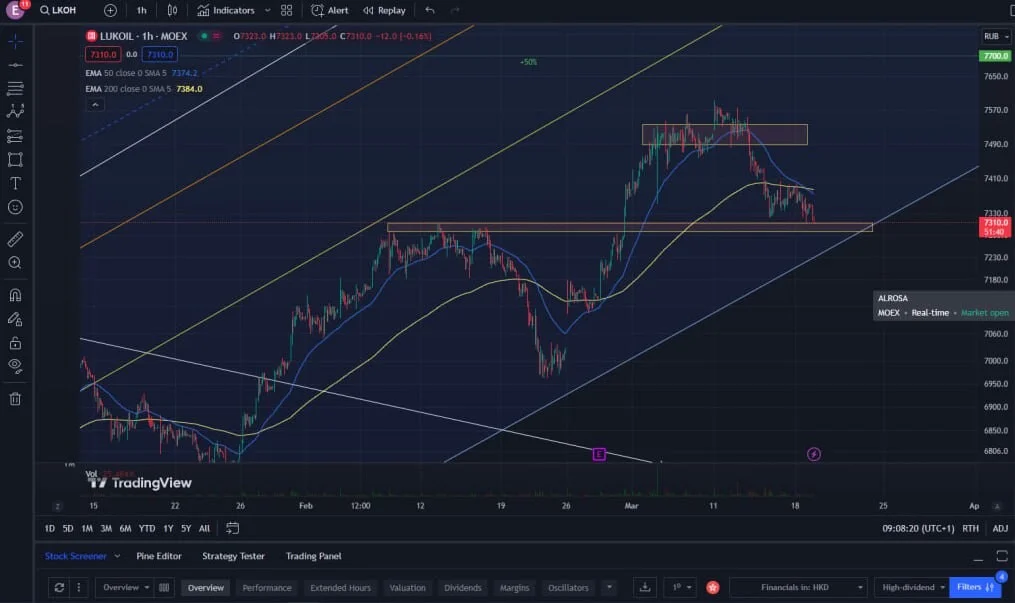Open the screener Overview column set dropdown

[x=125, y=587]
